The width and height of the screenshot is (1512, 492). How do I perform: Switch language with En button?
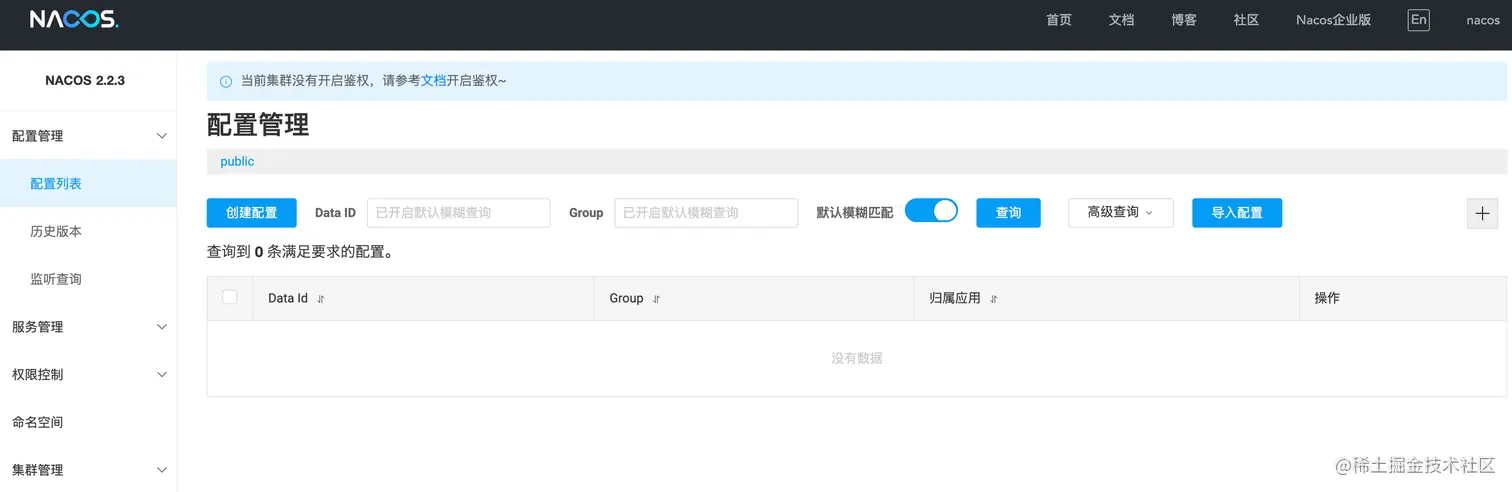(1418, 20)
